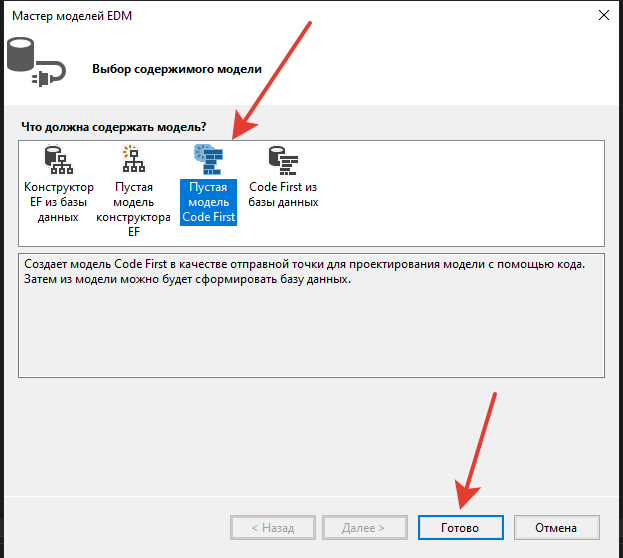Click the Отмена button

[556, 527]
